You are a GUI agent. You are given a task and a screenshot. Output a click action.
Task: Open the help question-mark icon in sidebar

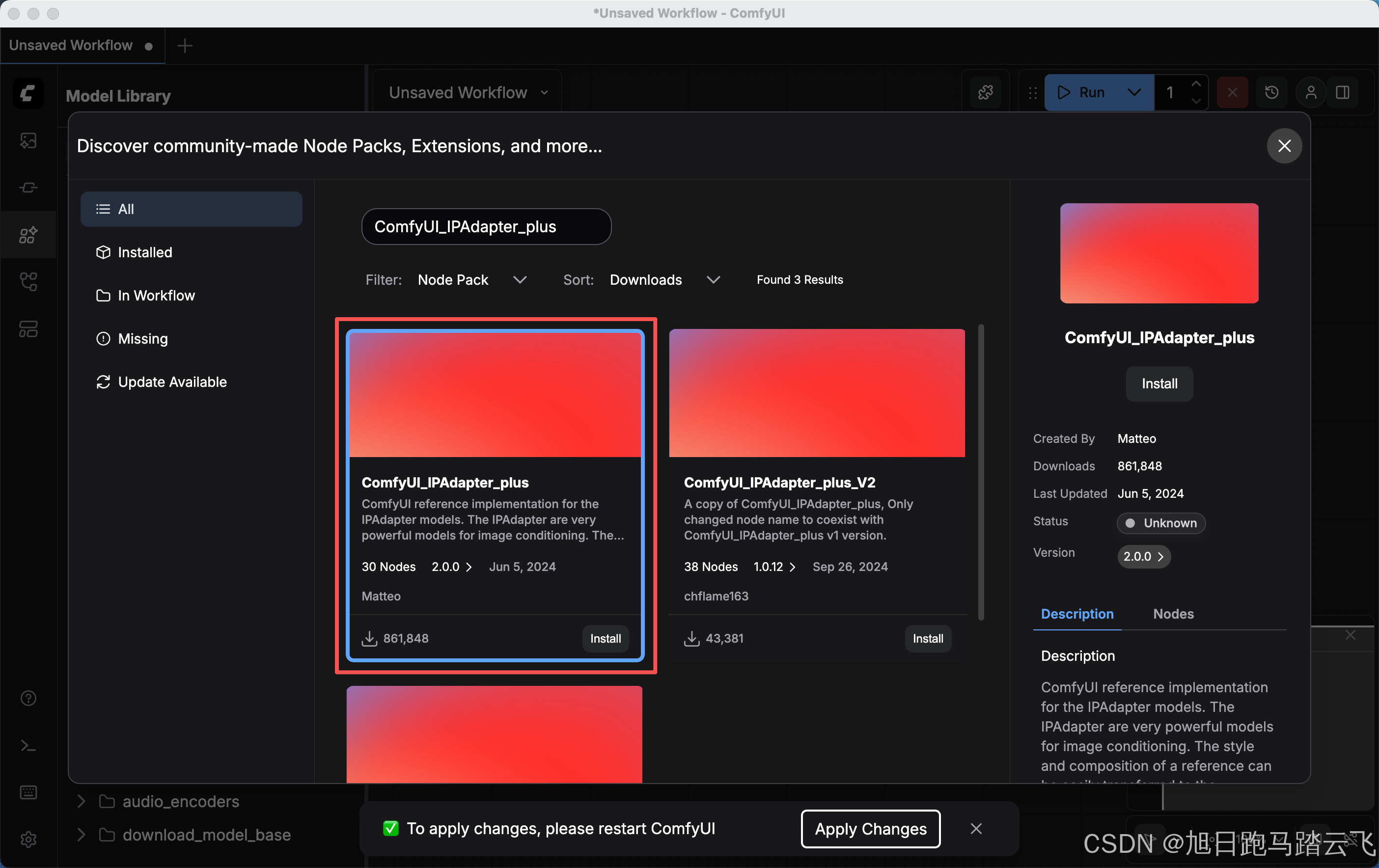[x=28, y=698]
